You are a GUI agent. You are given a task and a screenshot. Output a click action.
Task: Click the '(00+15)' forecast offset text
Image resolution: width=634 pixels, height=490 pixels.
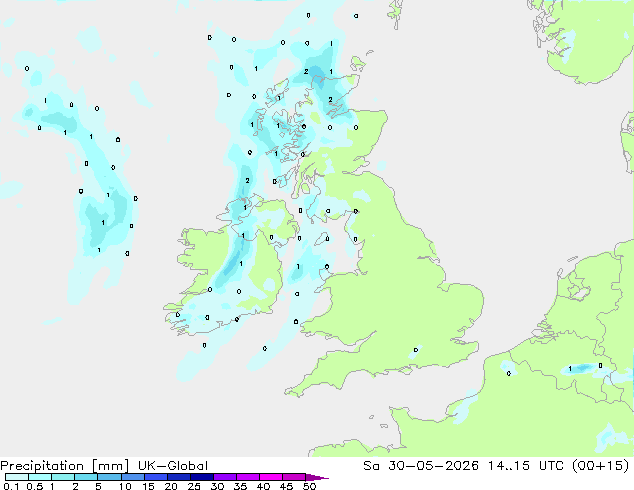pos(600,466)
